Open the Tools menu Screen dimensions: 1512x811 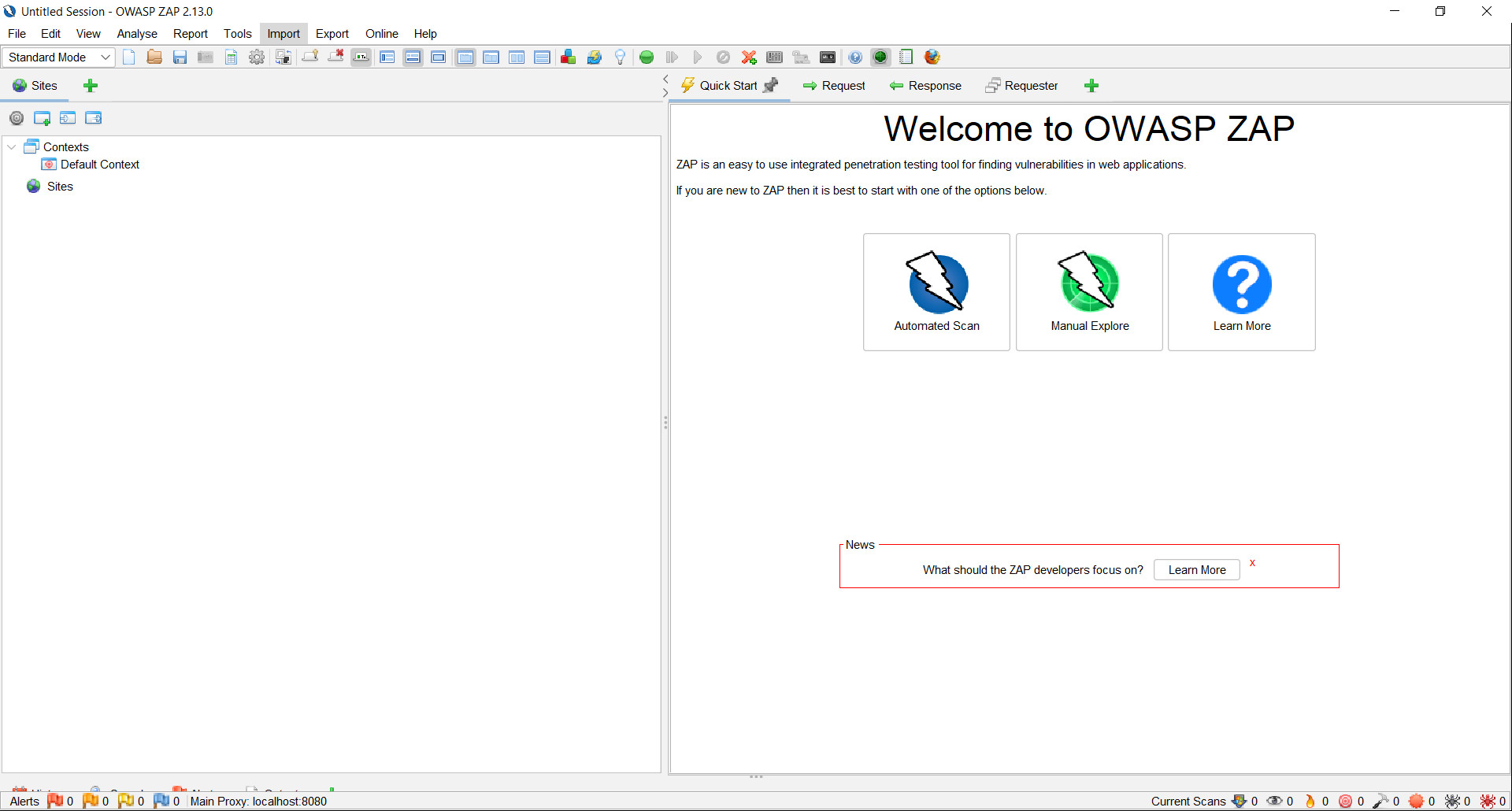(237, 34)
